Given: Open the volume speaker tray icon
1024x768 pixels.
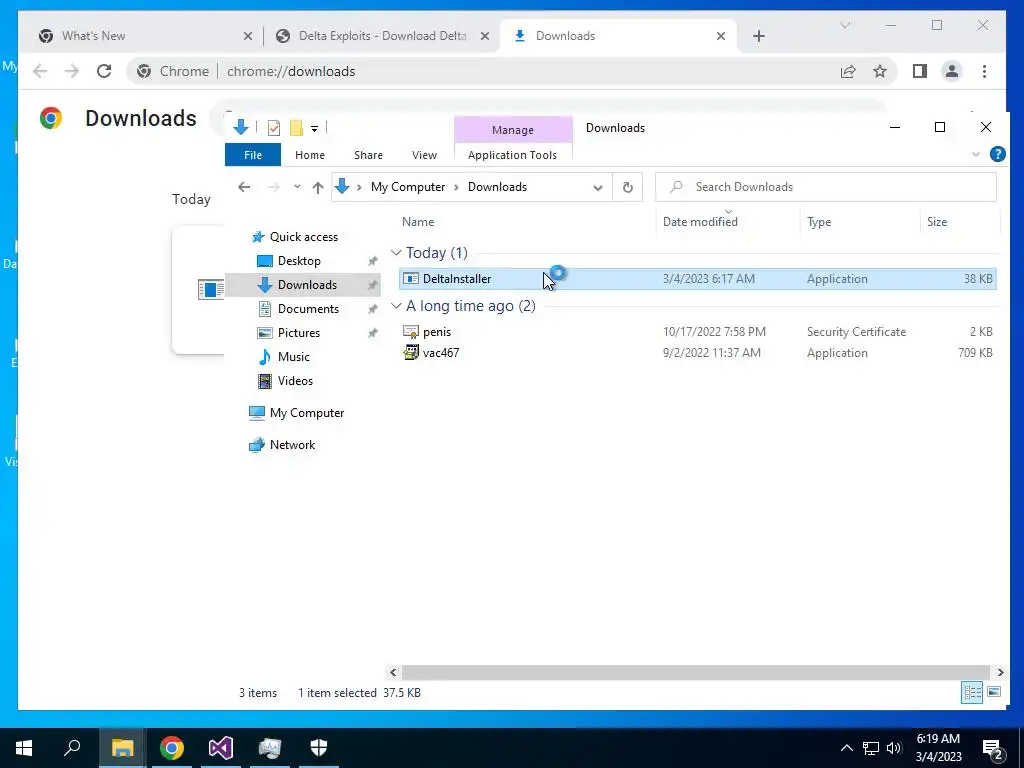Looking at the screenshot, I should (x=895, y=748).
